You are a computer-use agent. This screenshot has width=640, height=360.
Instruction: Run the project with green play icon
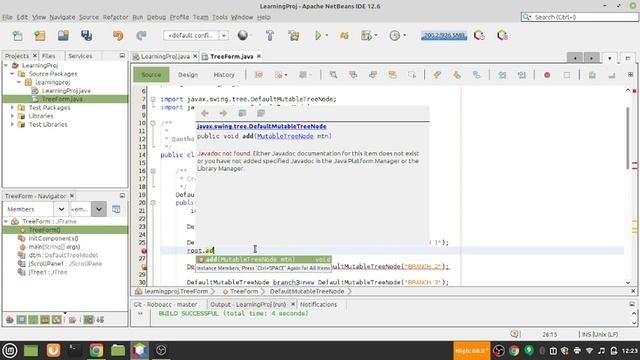pyautogui.click(x=318, y=36)
